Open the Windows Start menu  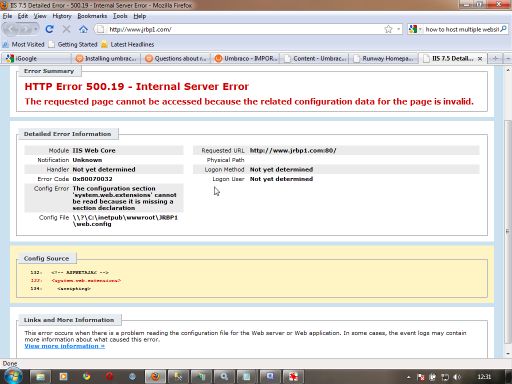13,377
